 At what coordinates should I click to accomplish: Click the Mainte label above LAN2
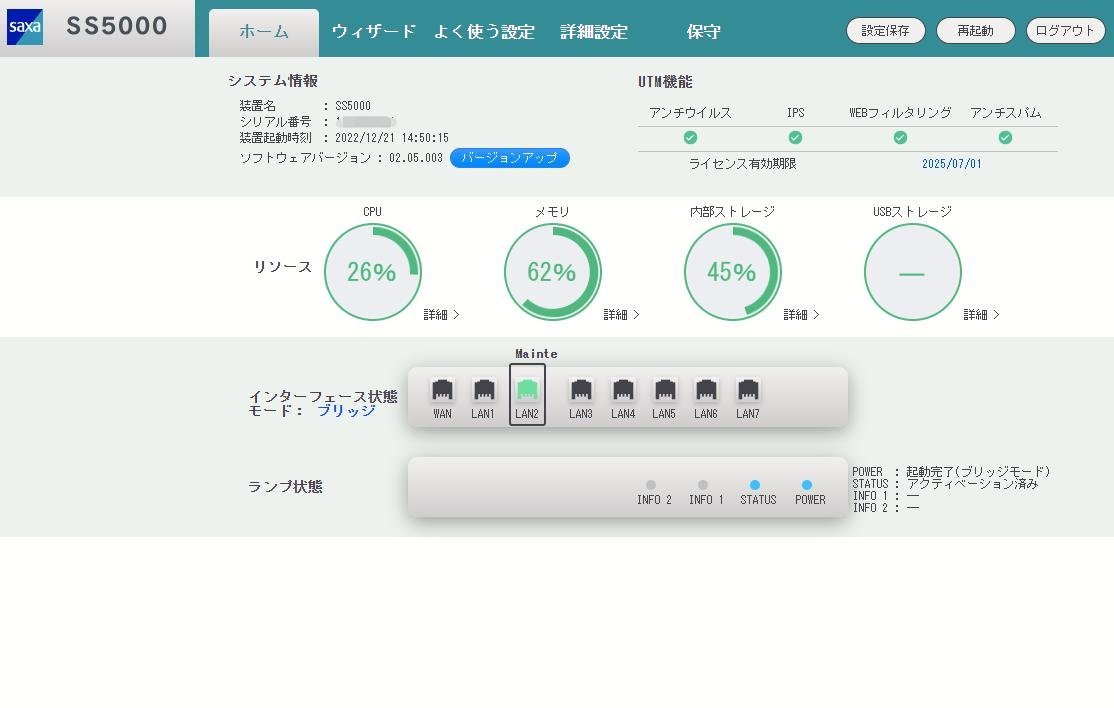tap(536, 354)
